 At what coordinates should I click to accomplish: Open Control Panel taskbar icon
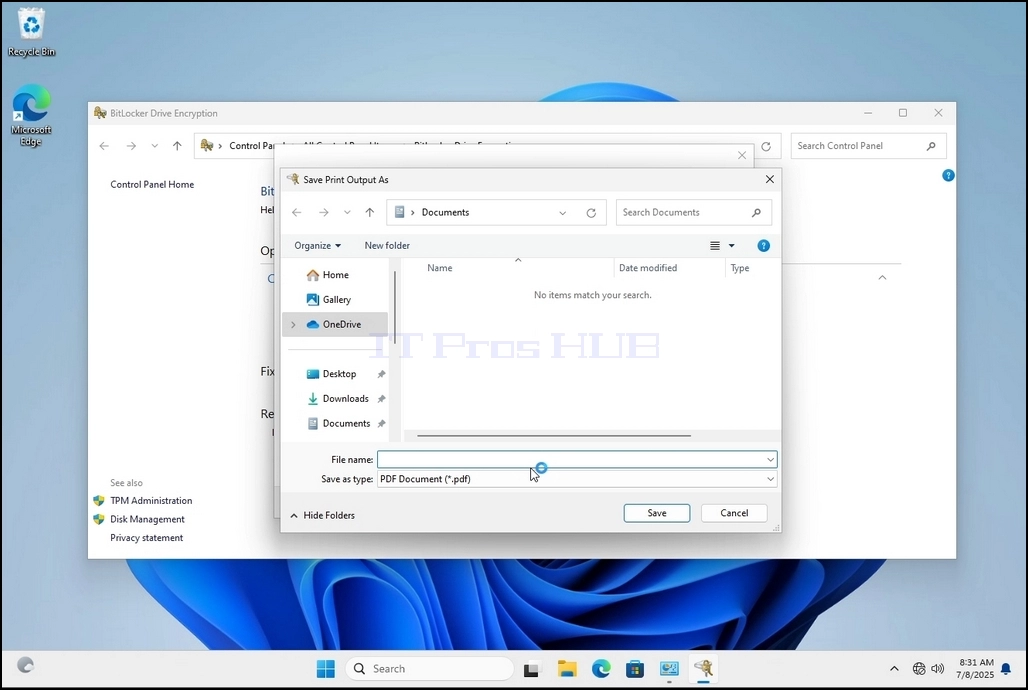click(x=669, y=669)
